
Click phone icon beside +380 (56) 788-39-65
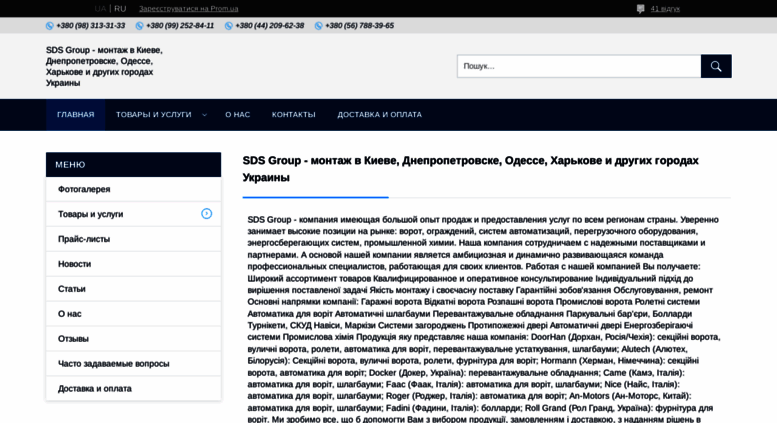[x=319, y=26]
